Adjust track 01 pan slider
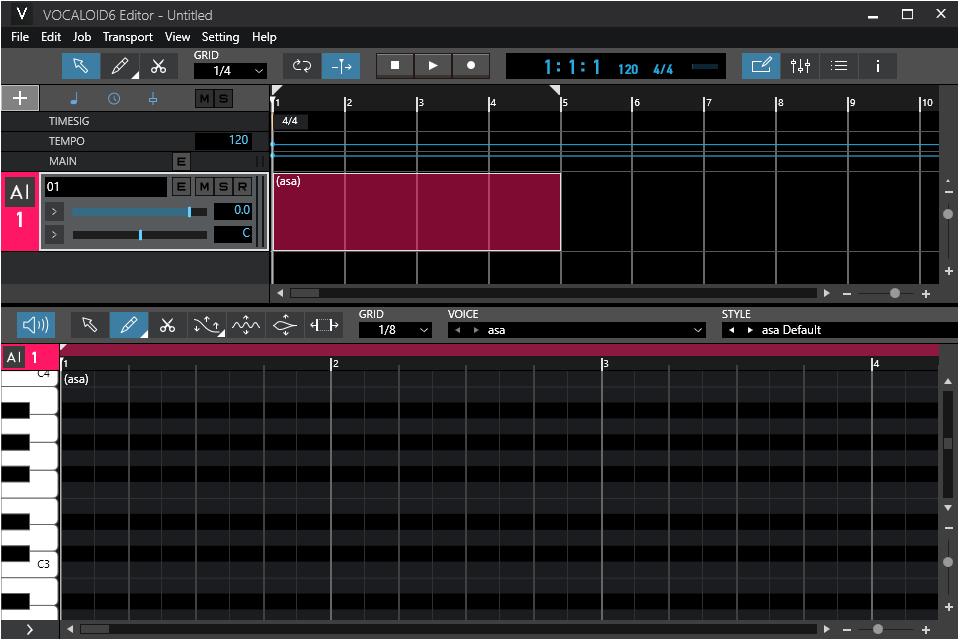959x640 pixels. [x=139, y=234]
